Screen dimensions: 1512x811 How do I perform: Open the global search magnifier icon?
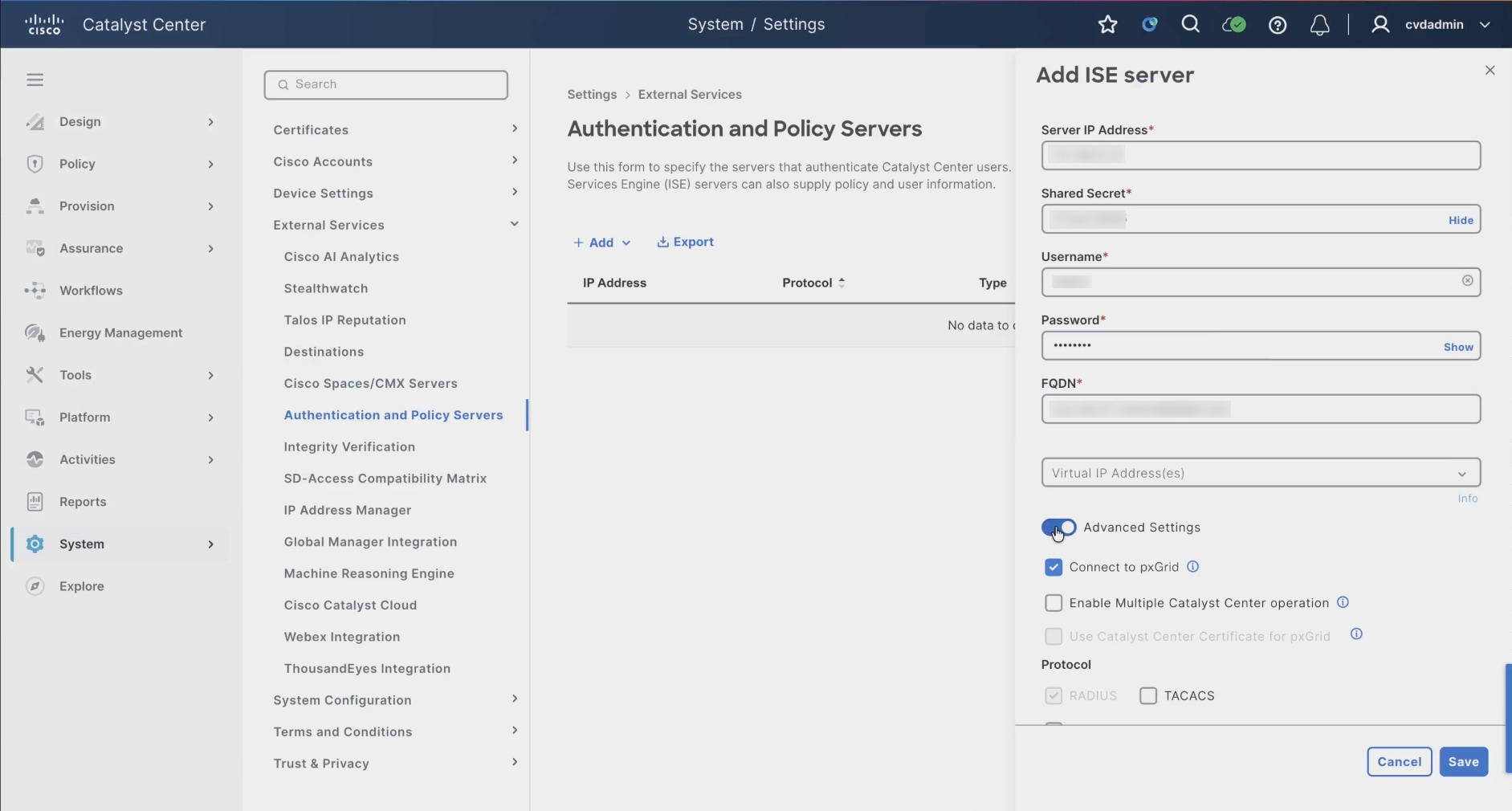point(1190,25)
